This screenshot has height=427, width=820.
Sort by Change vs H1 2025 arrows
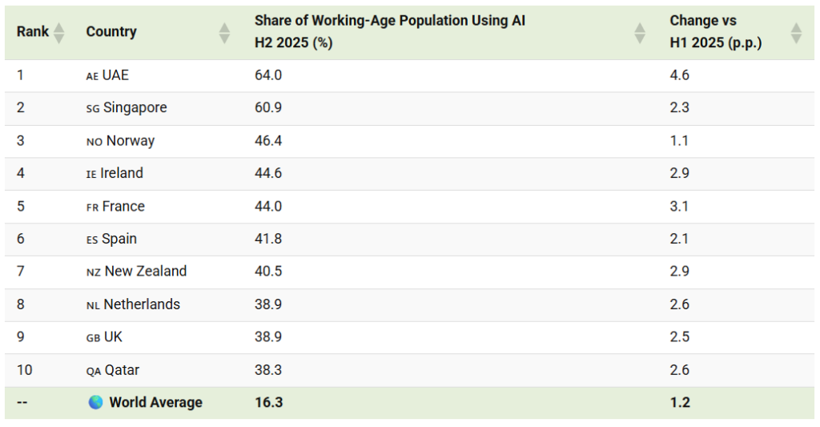(x=796, y=33)
